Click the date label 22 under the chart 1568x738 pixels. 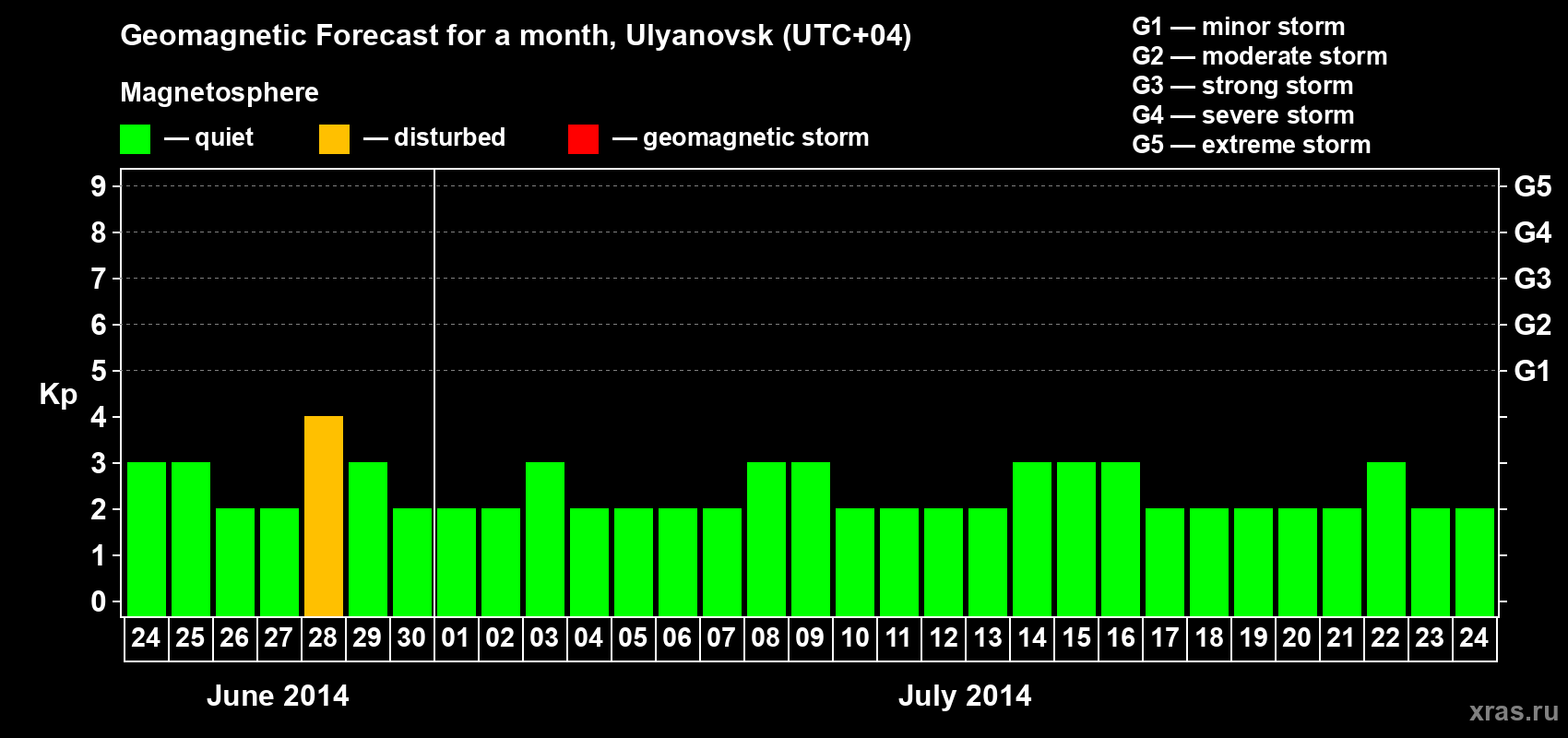pyautogui.click(x=1385, y=637)
